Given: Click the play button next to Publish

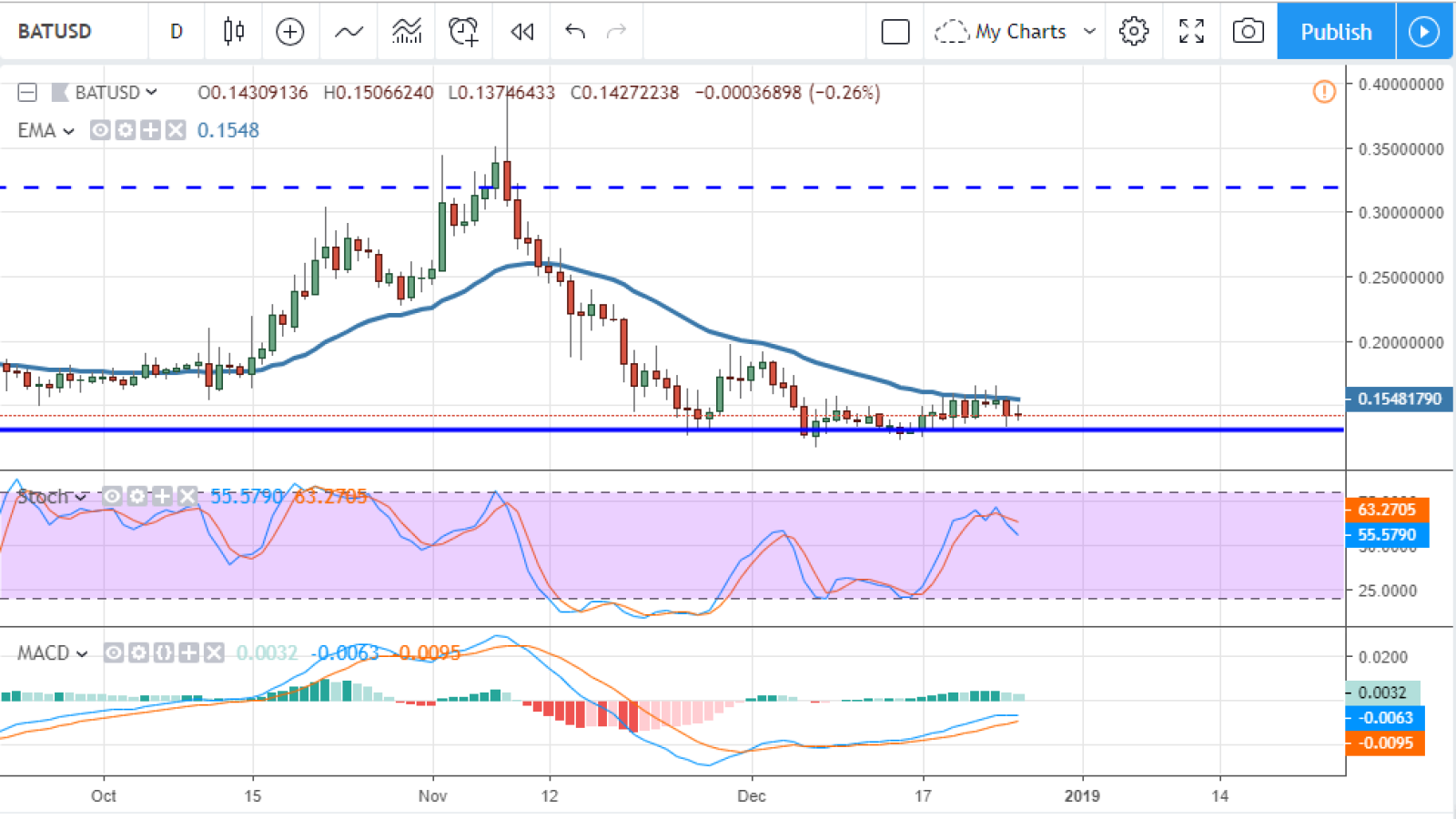Looking at the screenshot, I should click(x=1424, y=32).
